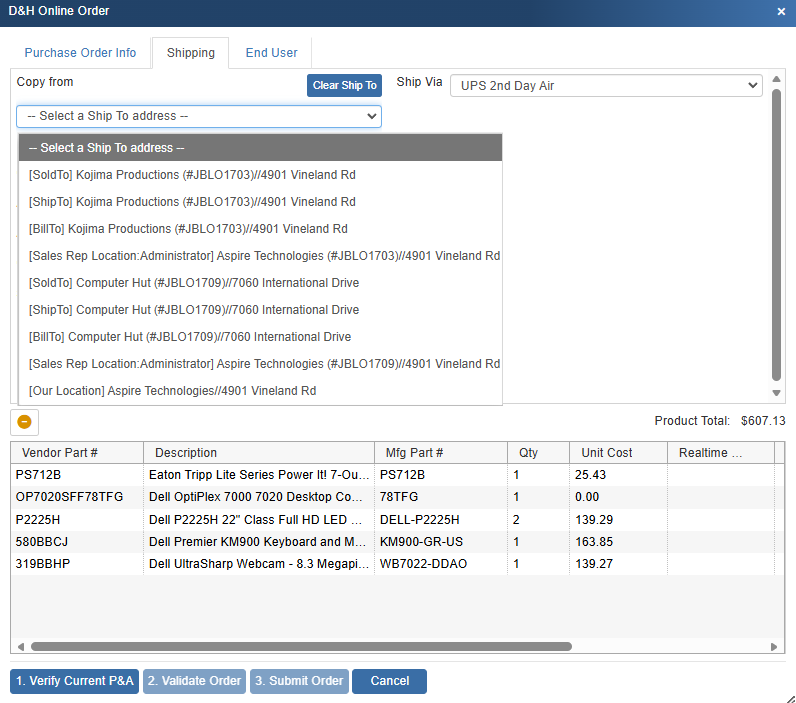This screenshot has height=703, width=796.
Task: Click the Submit Order button
Action: [x=299, y=681]
